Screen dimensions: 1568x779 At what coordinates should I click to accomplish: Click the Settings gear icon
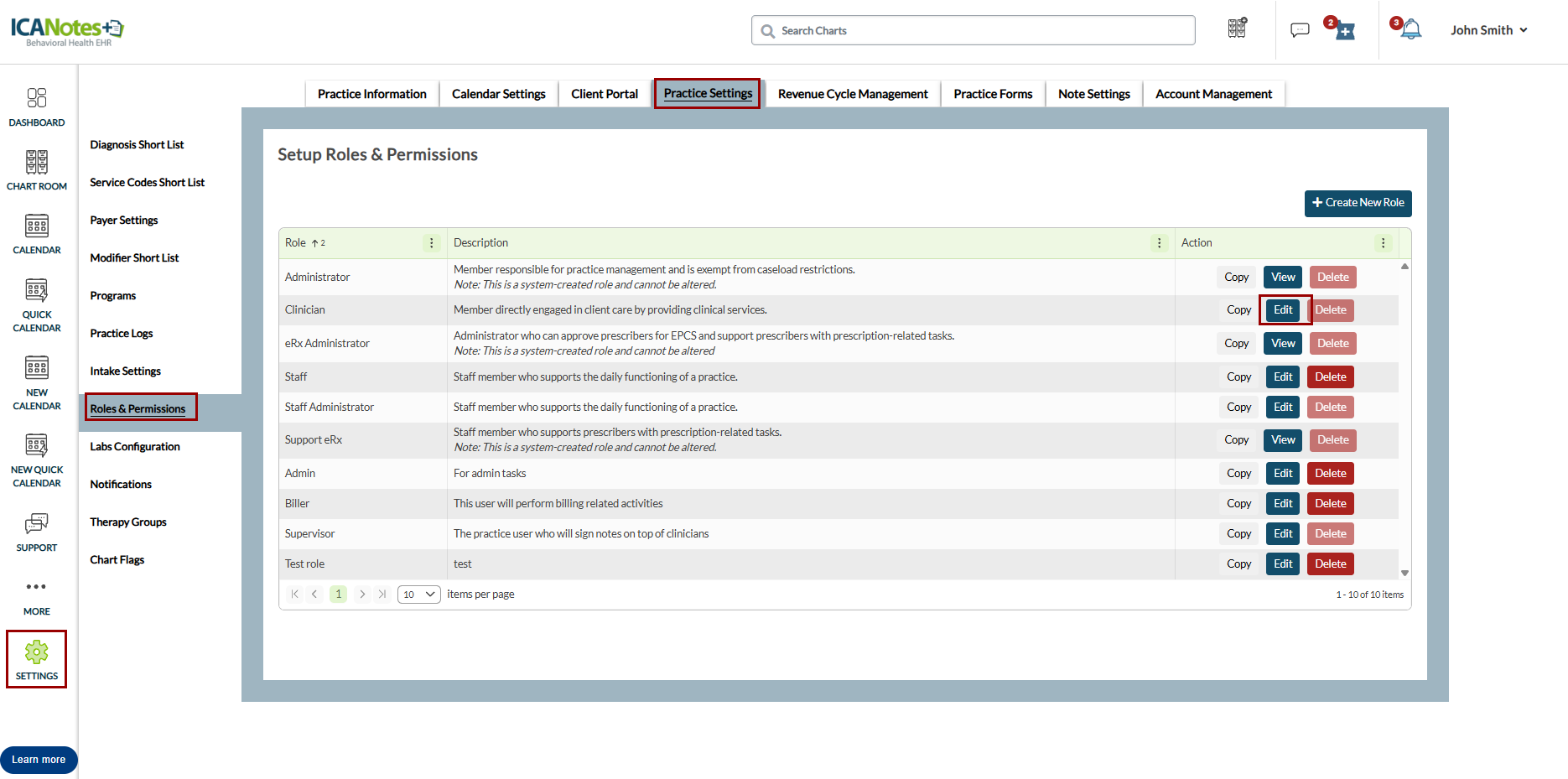tap(36, 652)
